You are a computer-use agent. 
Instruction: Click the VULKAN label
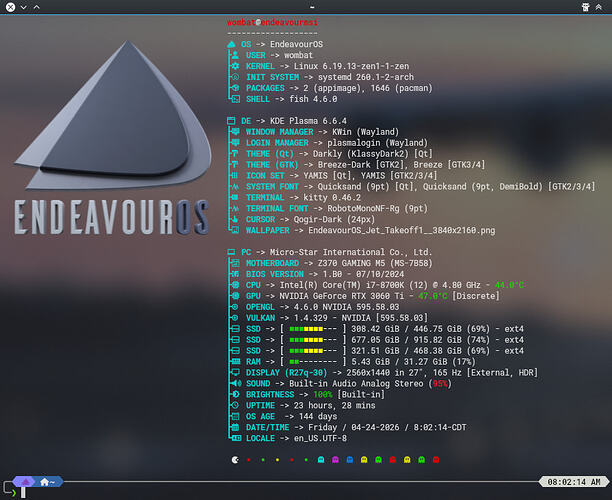click(260, 318)
